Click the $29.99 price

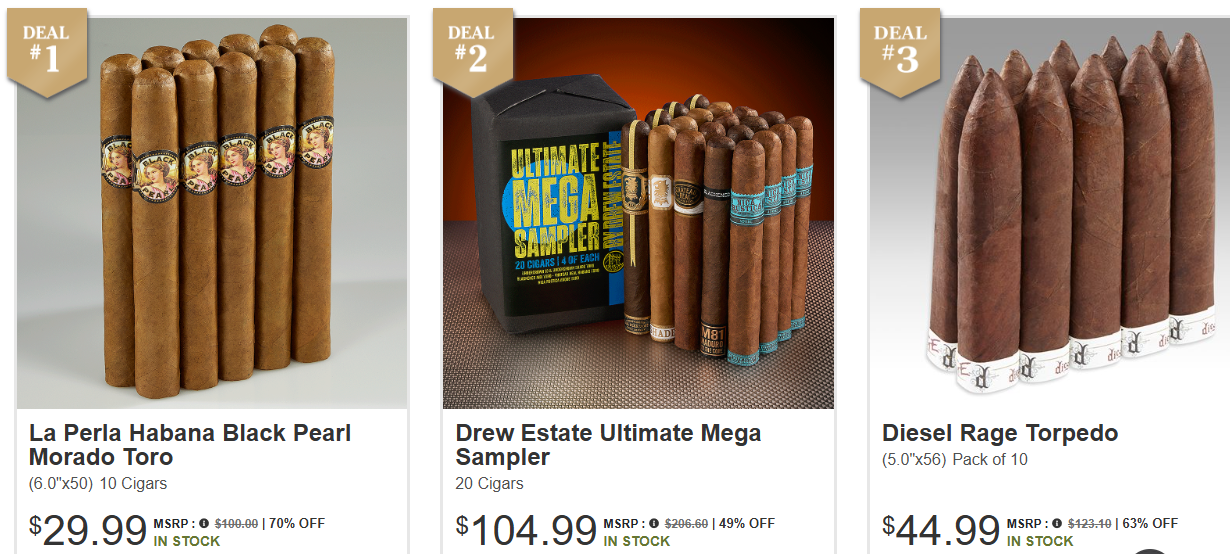(x=88, y=530)
